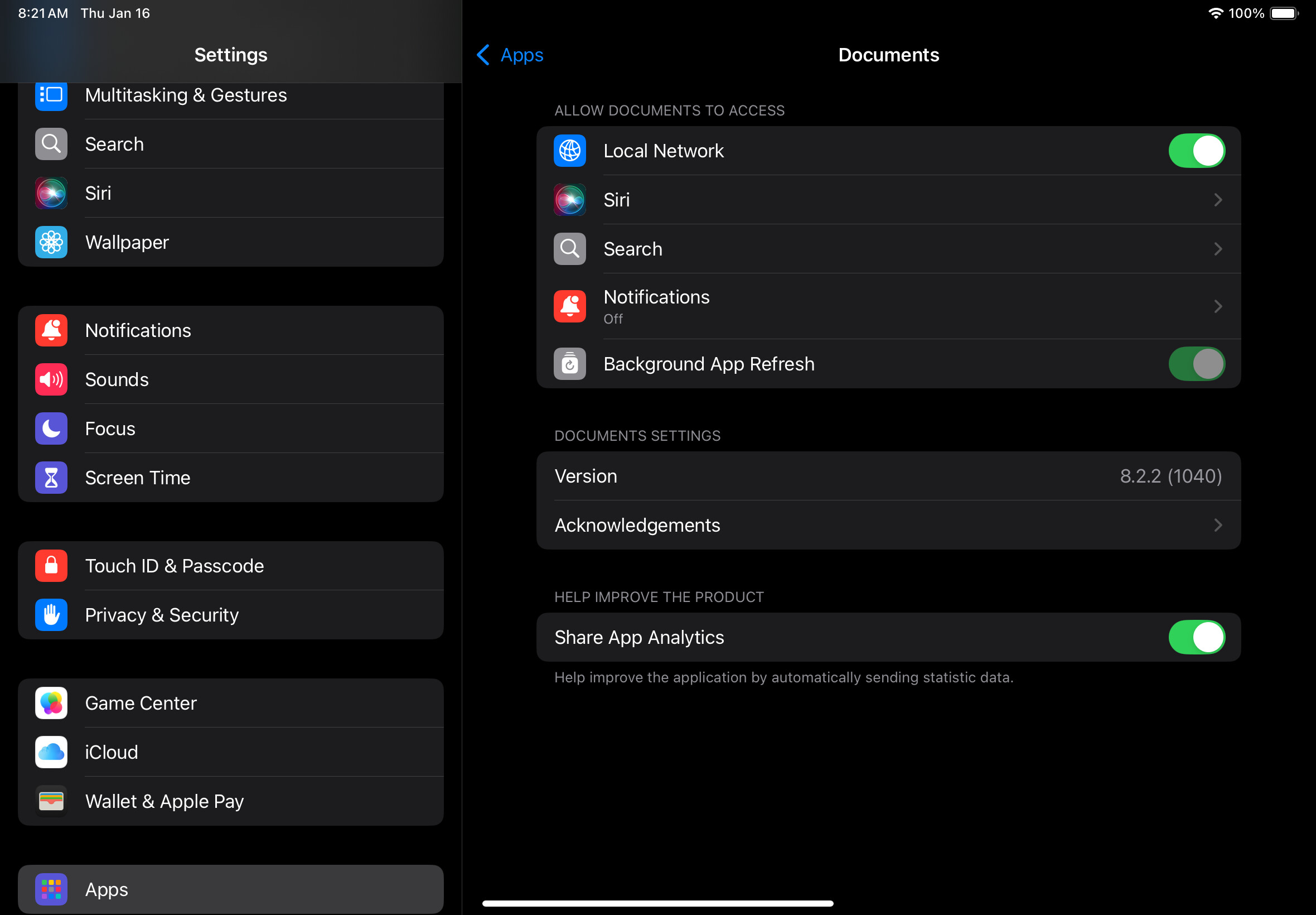The image size is (1316, 915).
Task: Tap the DOCUMENTS SETTINGS section header
Action: (637, 436)
